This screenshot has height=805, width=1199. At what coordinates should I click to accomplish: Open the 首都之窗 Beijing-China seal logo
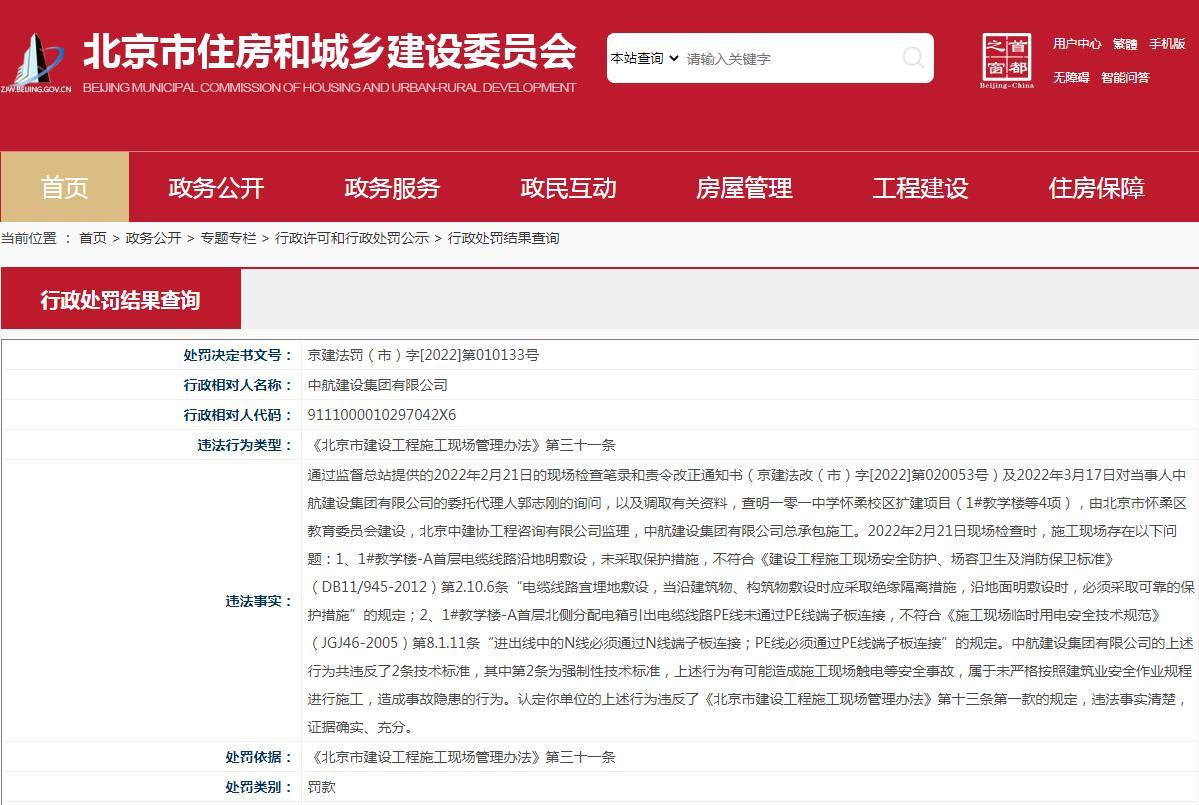[1006, 60]
